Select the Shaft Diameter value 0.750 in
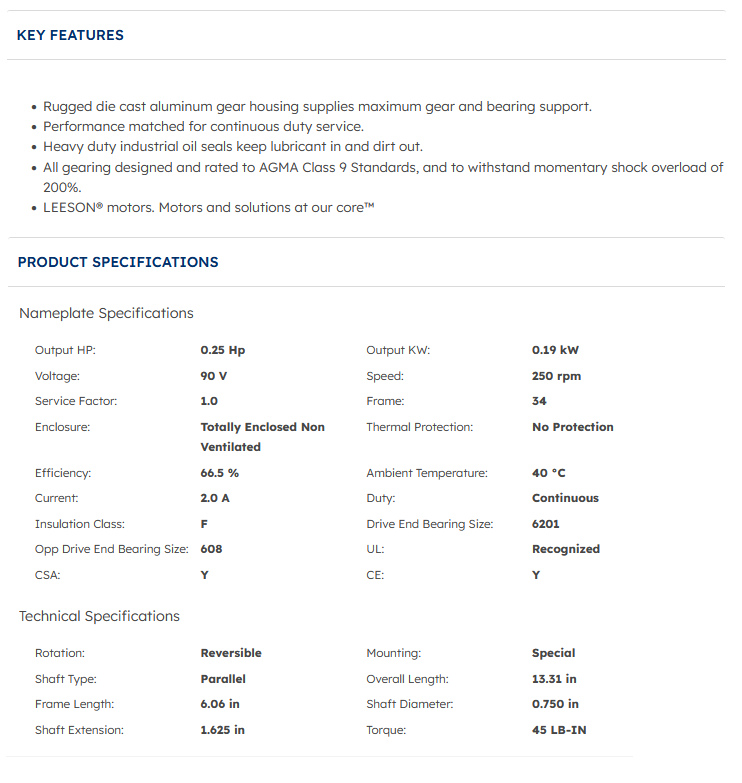The image size is (742, 783). 557,704
